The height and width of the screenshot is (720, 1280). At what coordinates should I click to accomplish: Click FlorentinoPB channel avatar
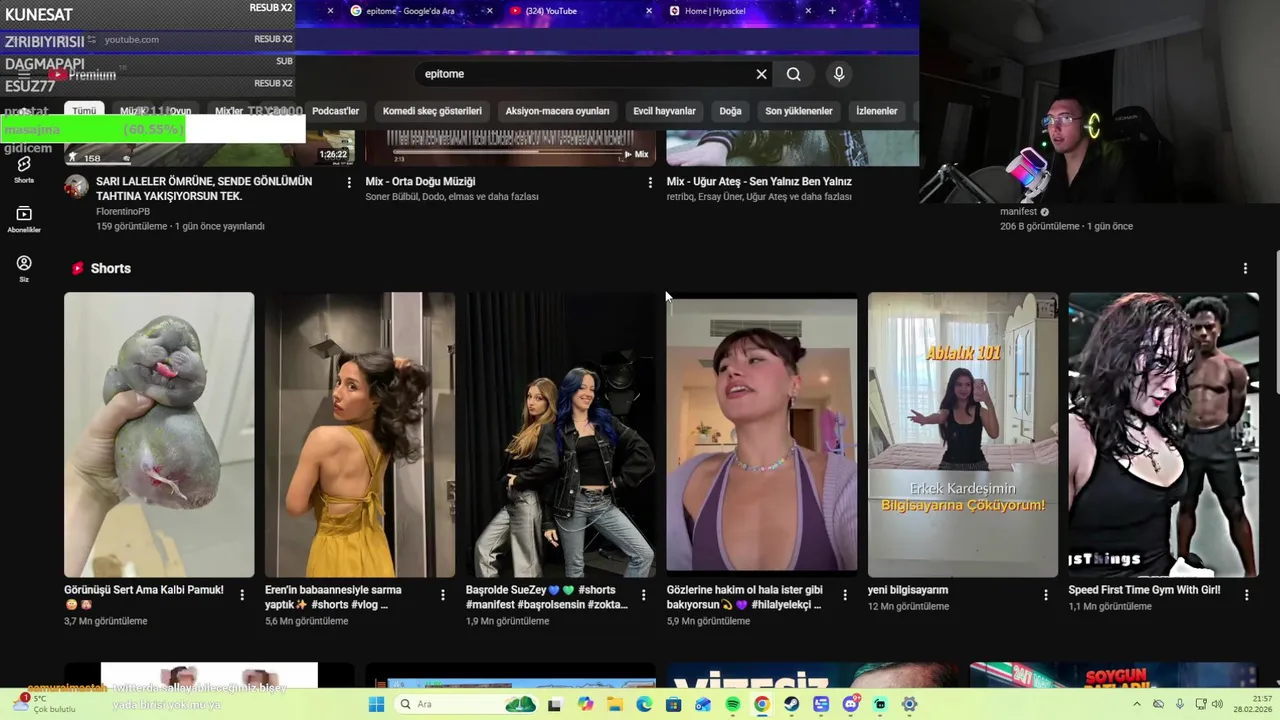point(76,187)
